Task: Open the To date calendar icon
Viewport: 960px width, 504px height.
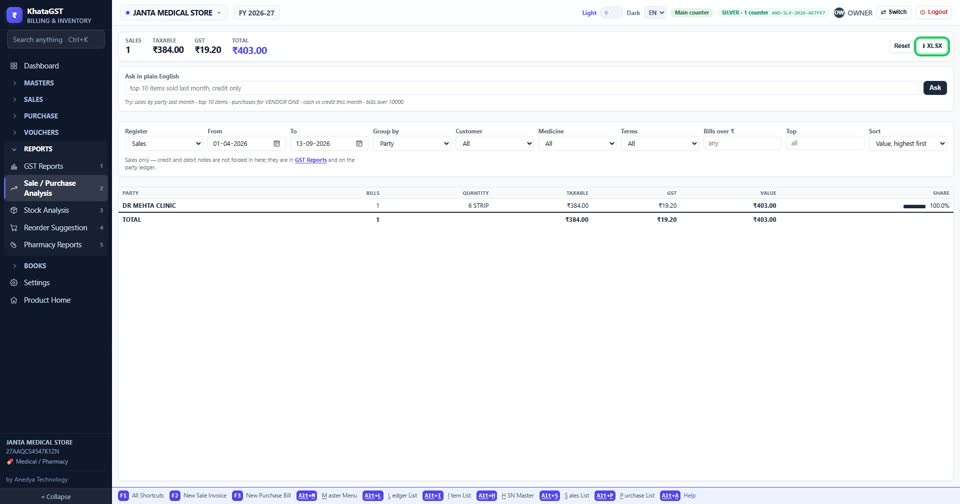Action: (x=359, y=143)
